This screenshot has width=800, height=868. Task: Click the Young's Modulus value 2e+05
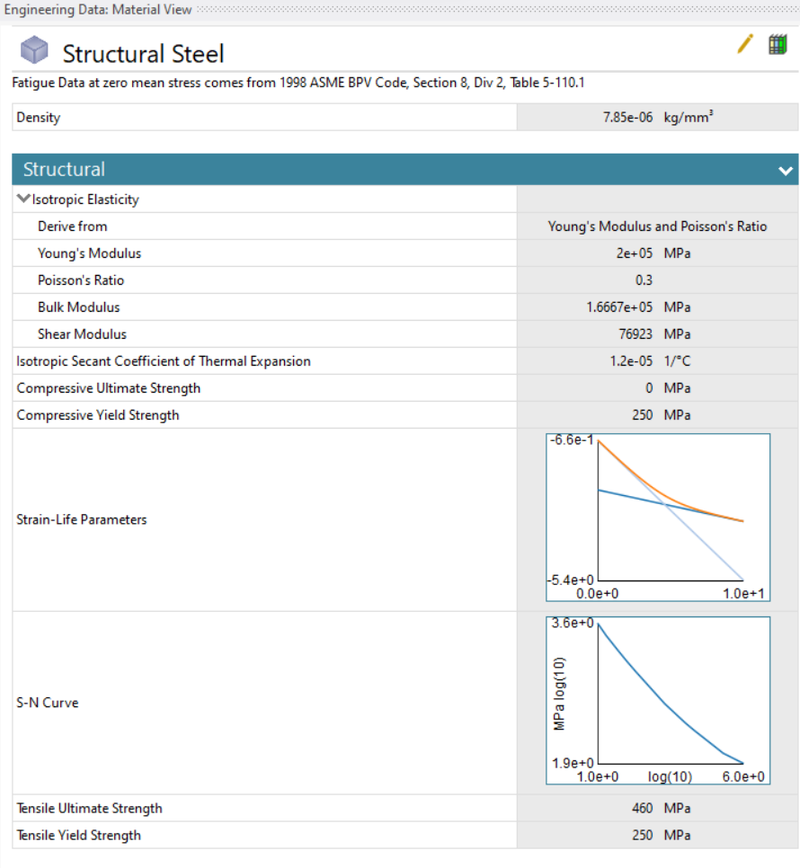(x=634, y=254)
